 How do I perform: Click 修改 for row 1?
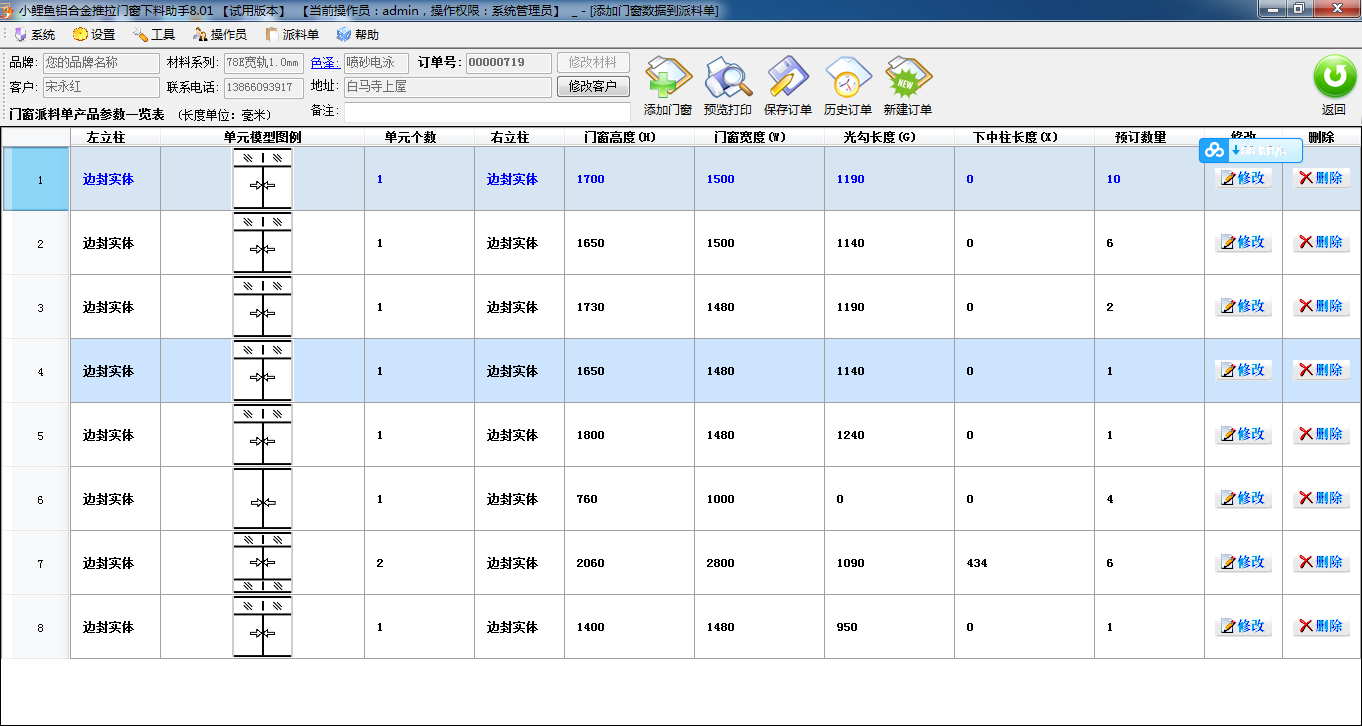click(1243, 178)
